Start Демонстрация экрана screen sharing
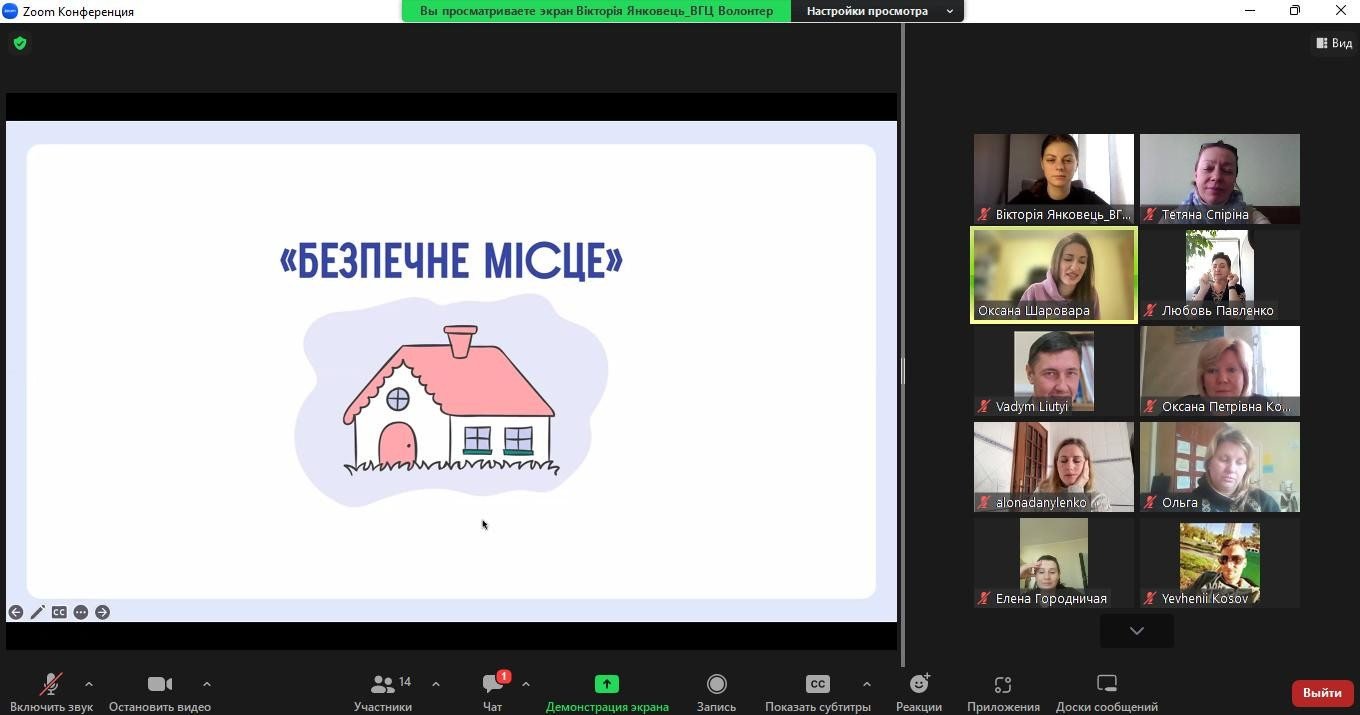The height and width of the screenshot is (715, 1360). coord(607,692)
